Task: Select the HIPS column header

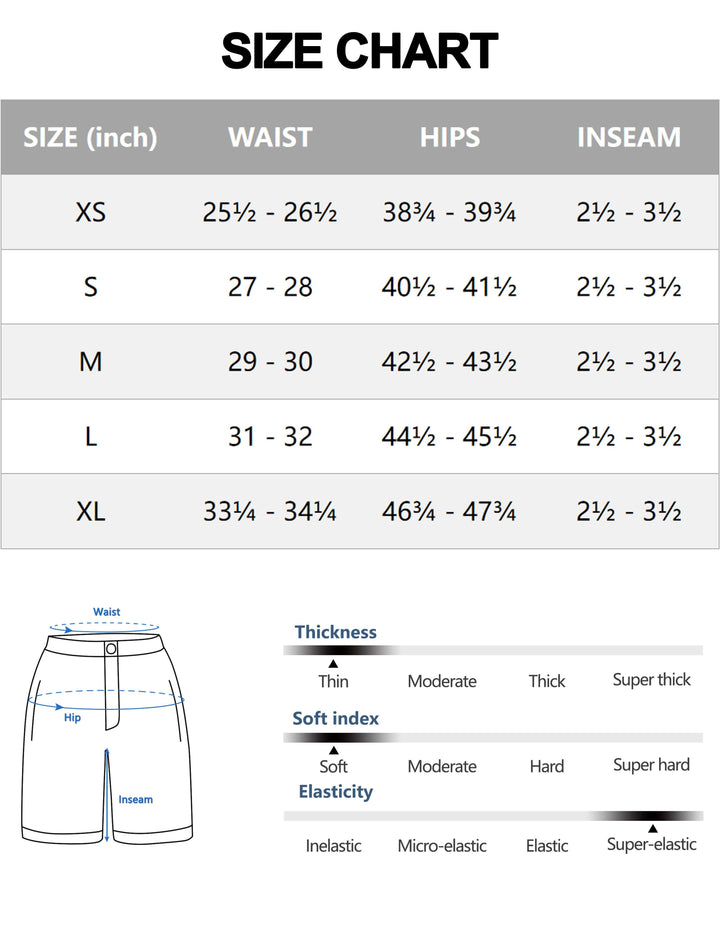Action: pyautogui.click(x=449, y=137)
